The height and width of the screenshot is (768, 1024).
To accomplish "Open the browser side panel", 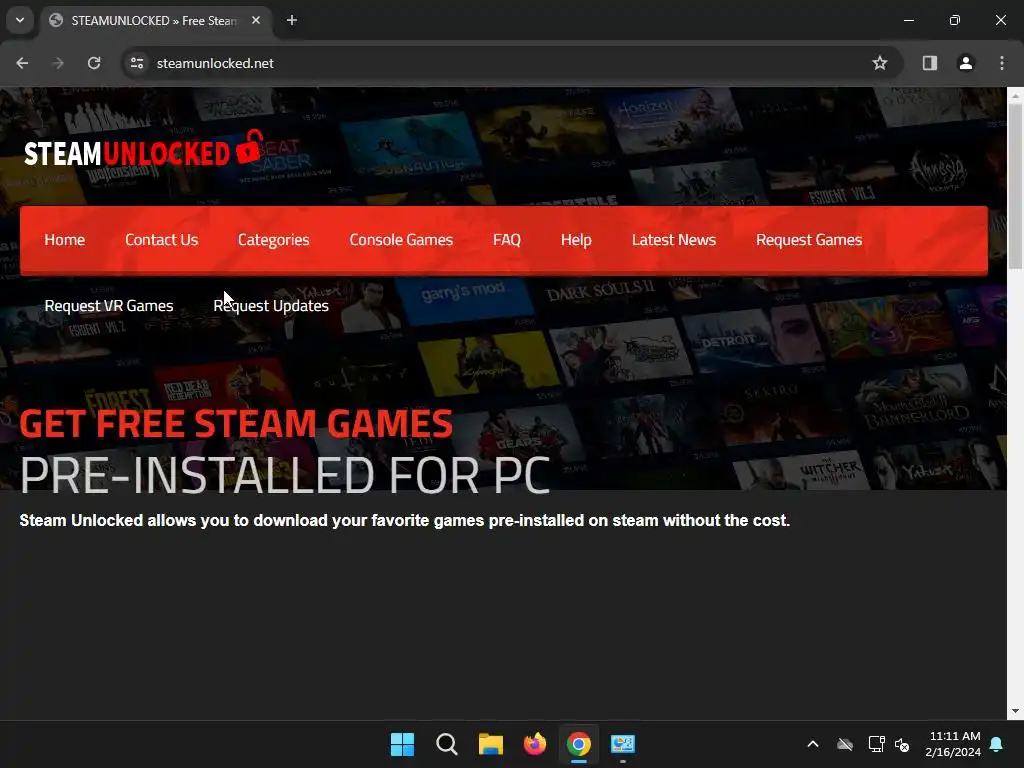I will coord(929,63).
